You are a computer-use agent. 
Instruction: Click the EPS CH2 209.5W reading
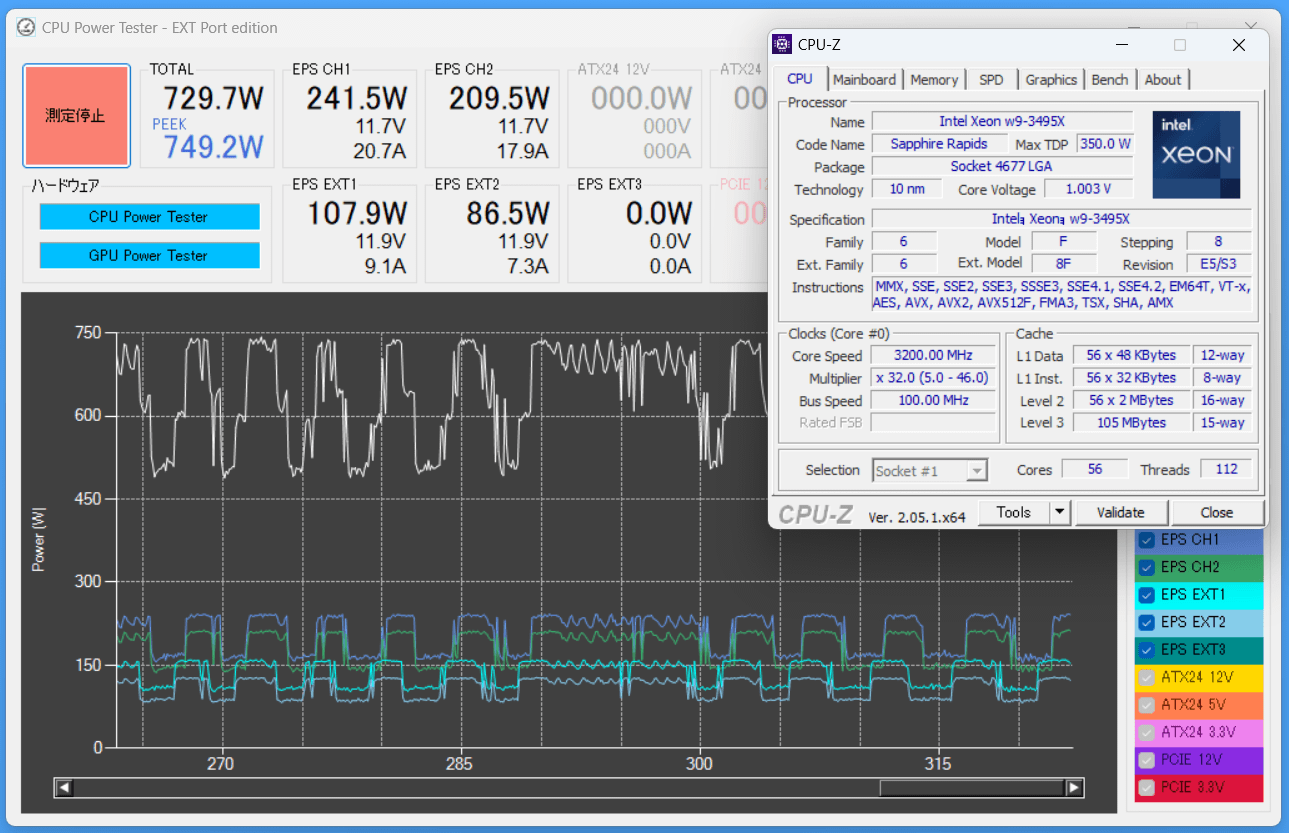point(499,98)
